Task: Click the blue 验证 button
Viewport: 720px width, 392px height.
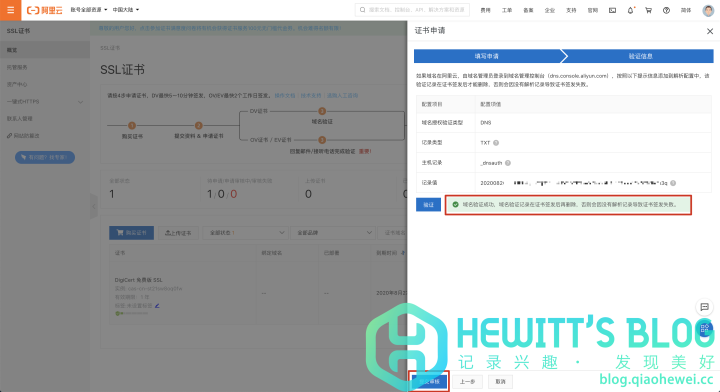Action: pyautogui.click(x=428, y=205)
